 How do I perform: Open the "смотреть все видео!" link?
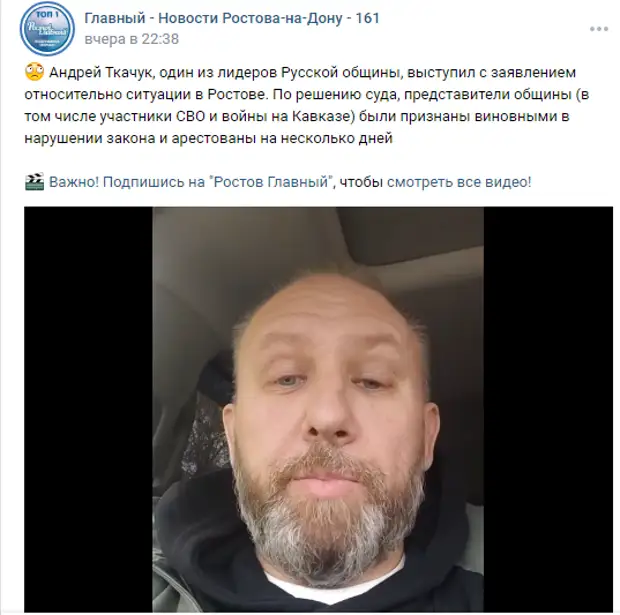459,182
